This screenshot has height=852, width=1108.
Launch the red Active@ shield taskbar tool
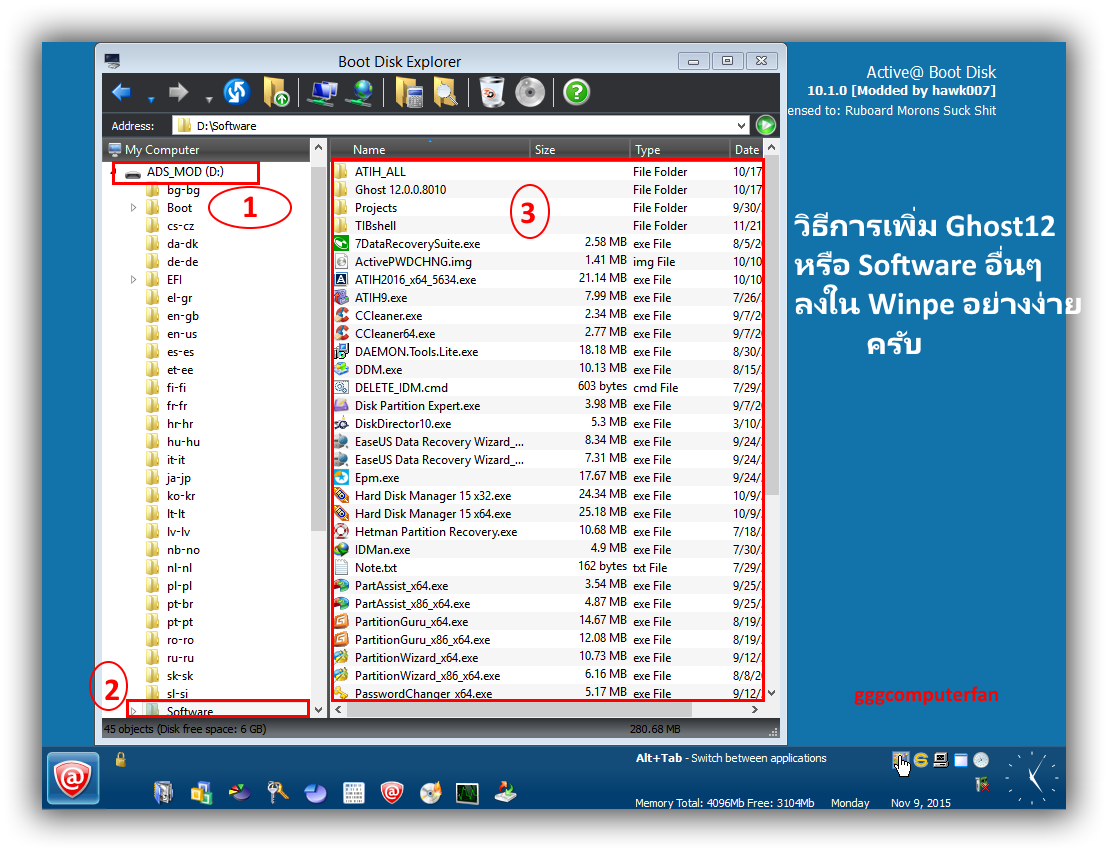pyautogui.click(x=391, y=793)
